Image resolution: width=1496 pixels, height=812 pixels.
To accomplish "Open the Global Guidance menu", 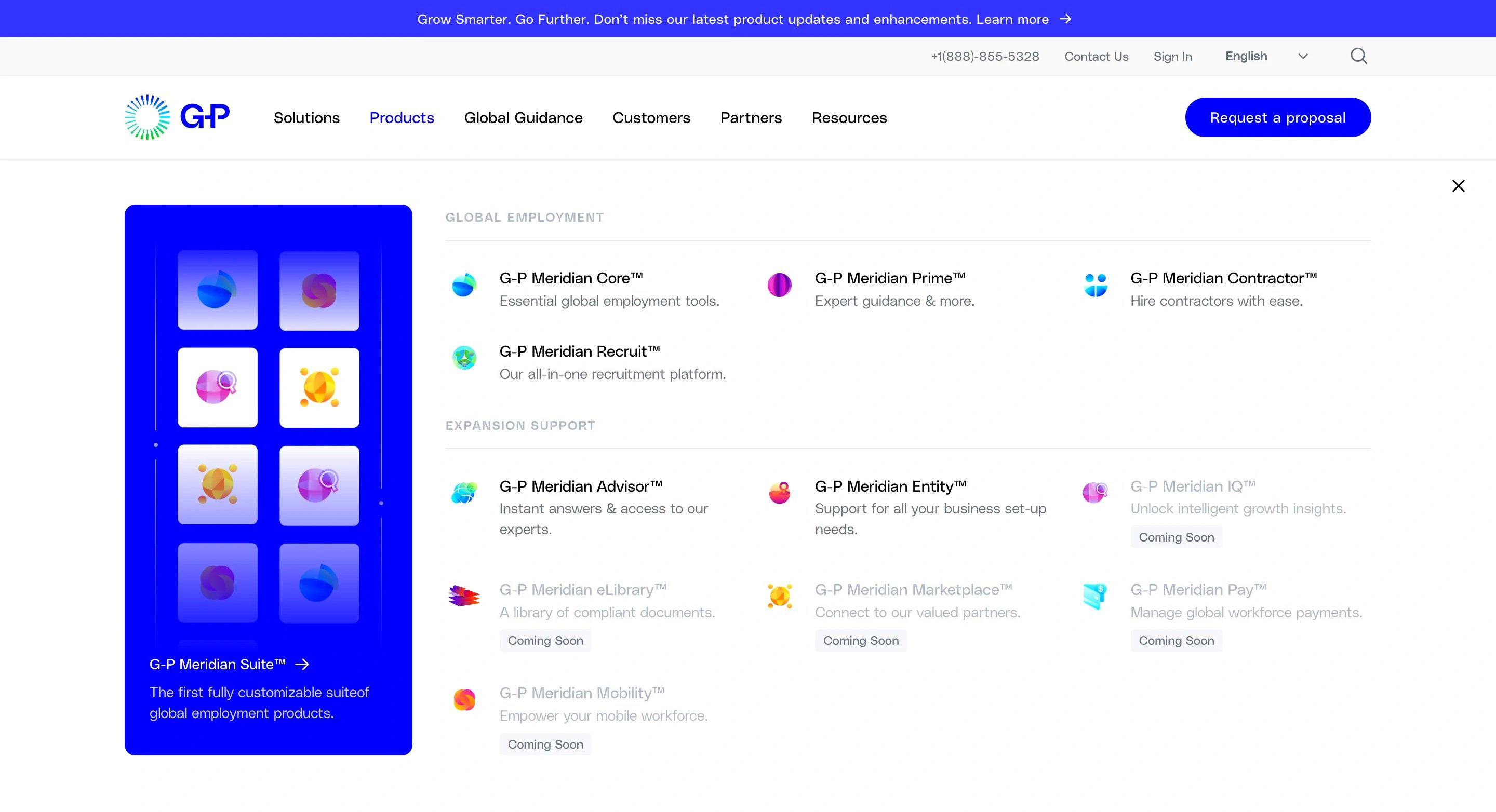I will (523, 118).
